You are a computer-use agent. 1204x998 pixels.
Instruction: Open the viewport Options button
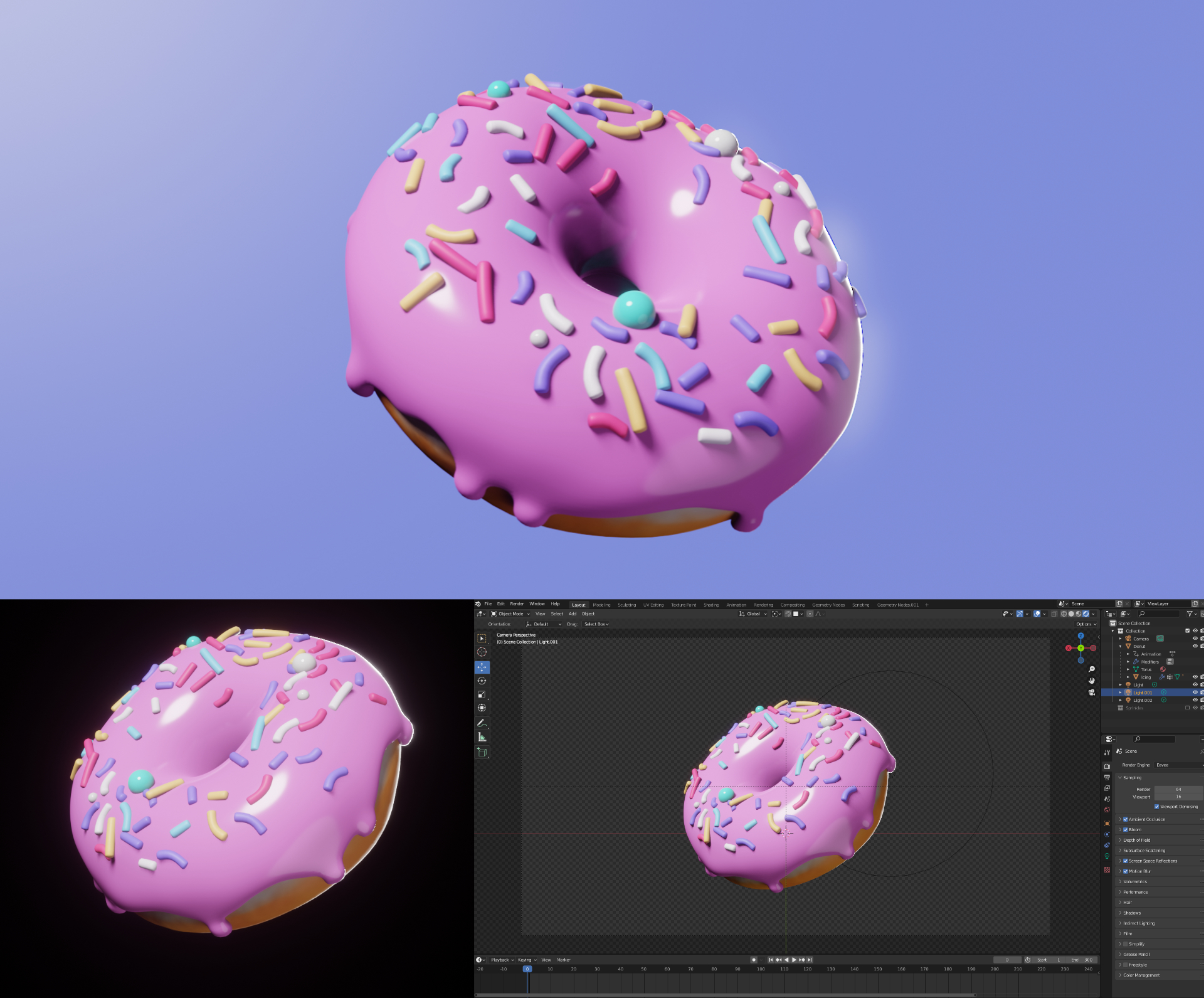[1086, 624]
